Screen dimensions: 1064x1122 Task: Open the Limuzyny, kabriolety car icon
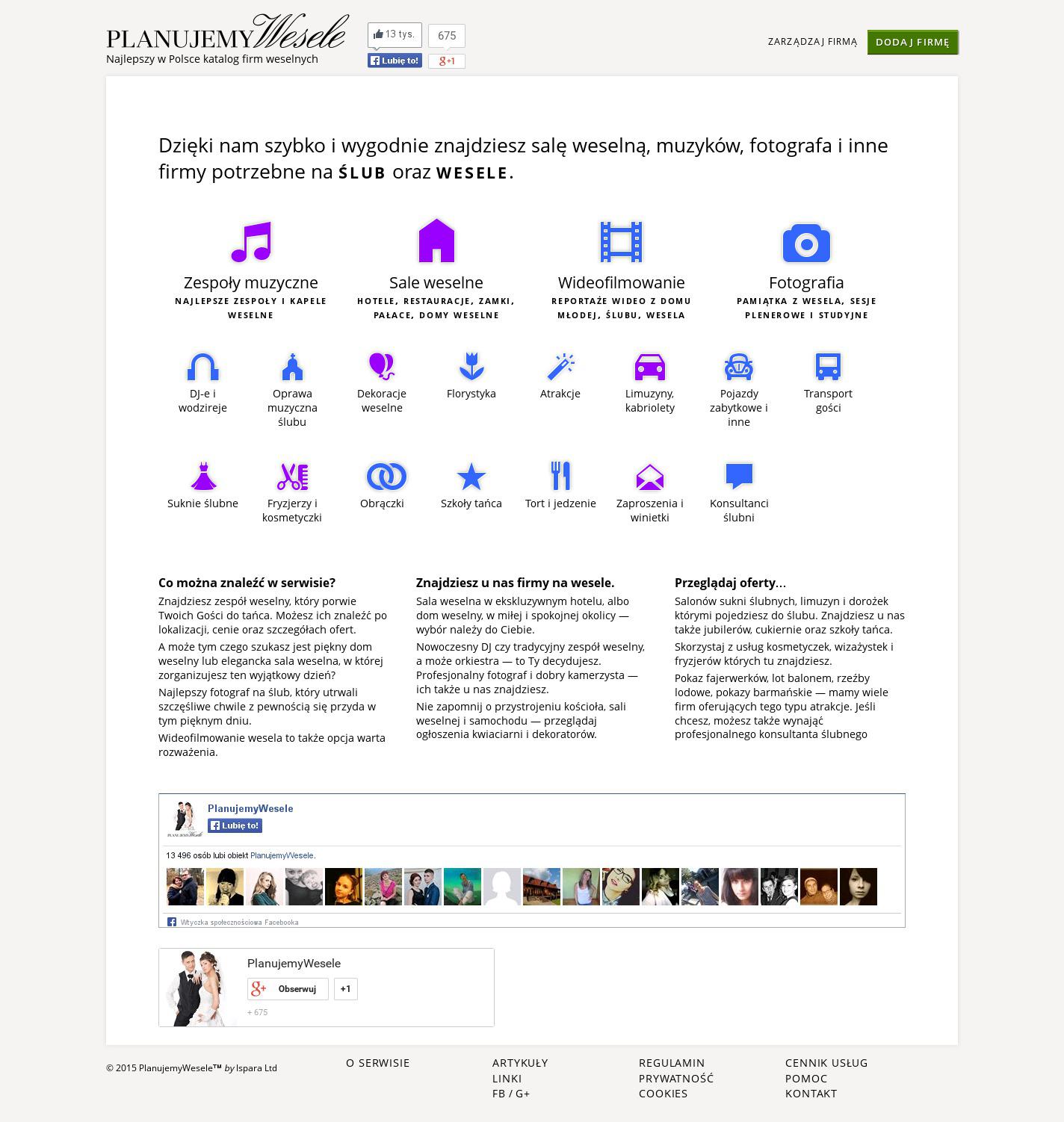(650, 367)
